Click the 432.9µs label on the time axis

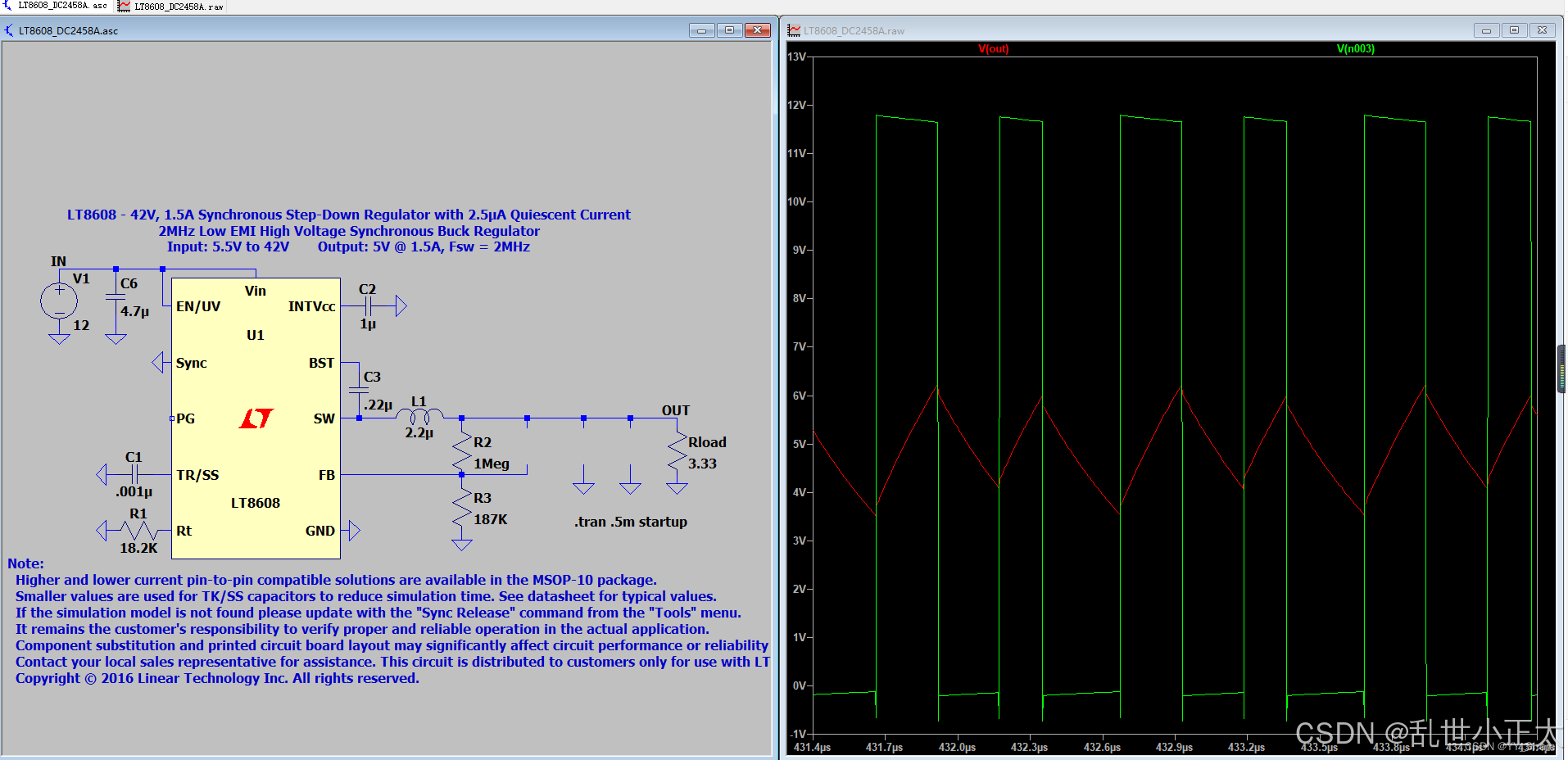1174,748
